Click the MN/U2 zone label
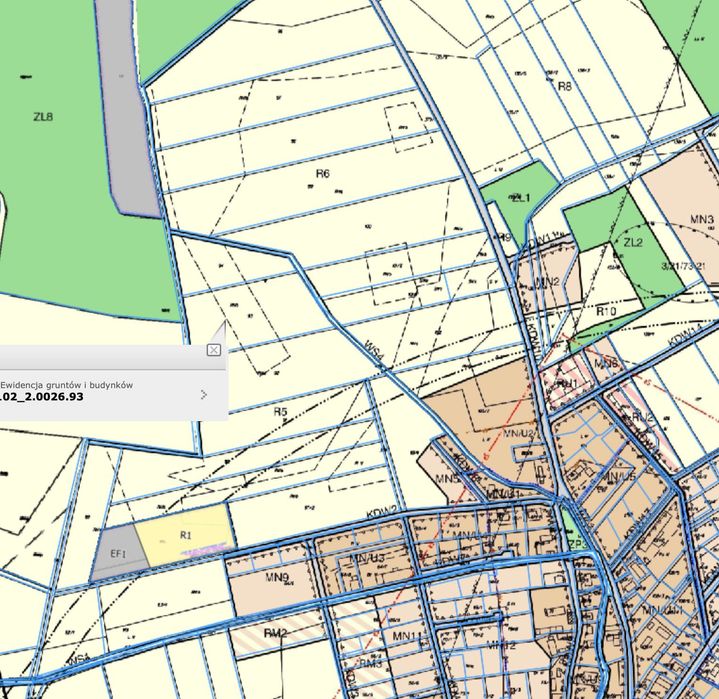Screen dimensions: 719x699 (x=519, y=433)
